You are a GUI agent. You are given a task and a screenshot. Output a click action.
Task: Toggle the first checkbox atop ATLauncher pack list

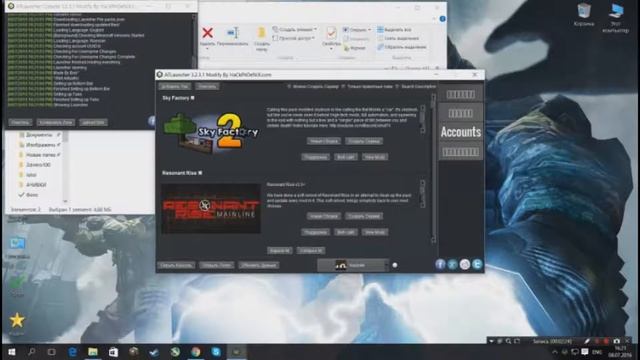point(289,87)
